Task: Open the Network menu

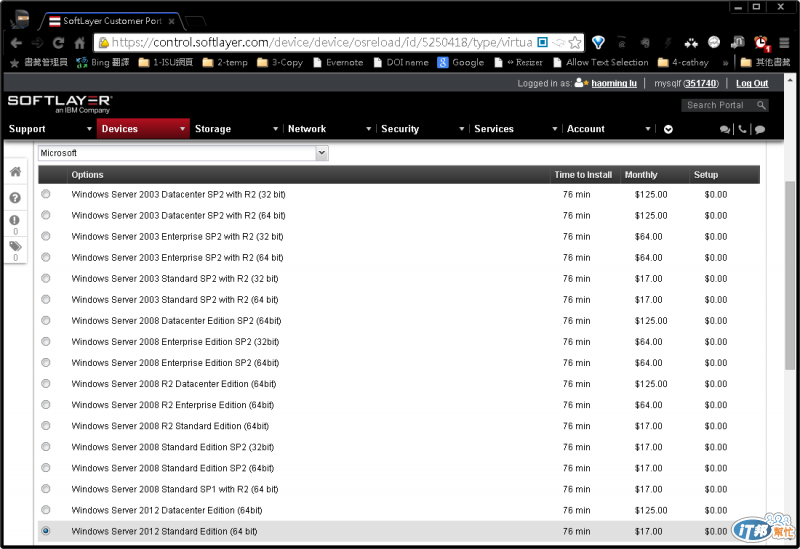Action: [307, 129]
